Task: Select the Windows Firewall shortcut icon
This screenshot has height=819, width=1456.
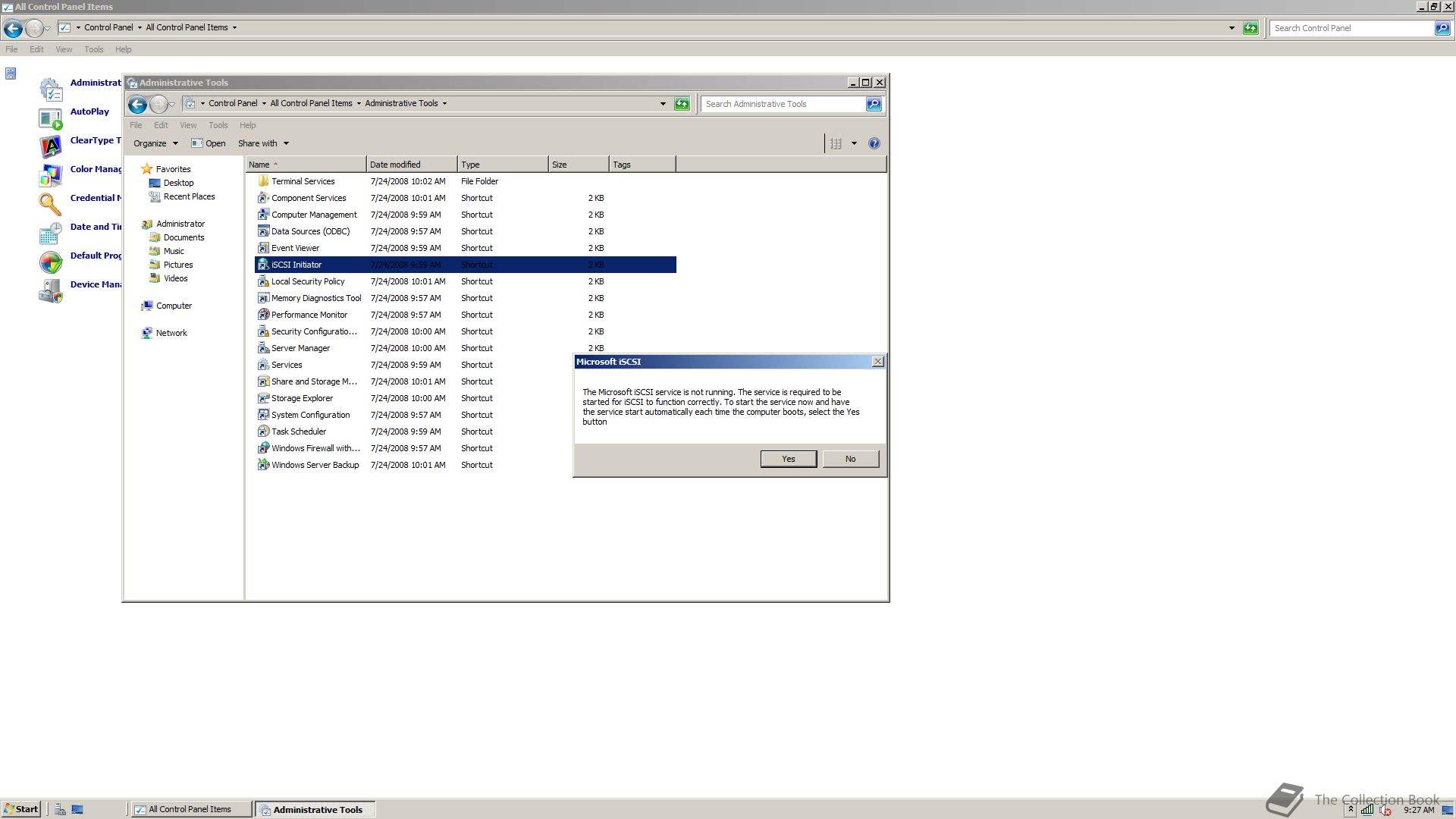Action: pyautogui.click(x=263, y=448)
